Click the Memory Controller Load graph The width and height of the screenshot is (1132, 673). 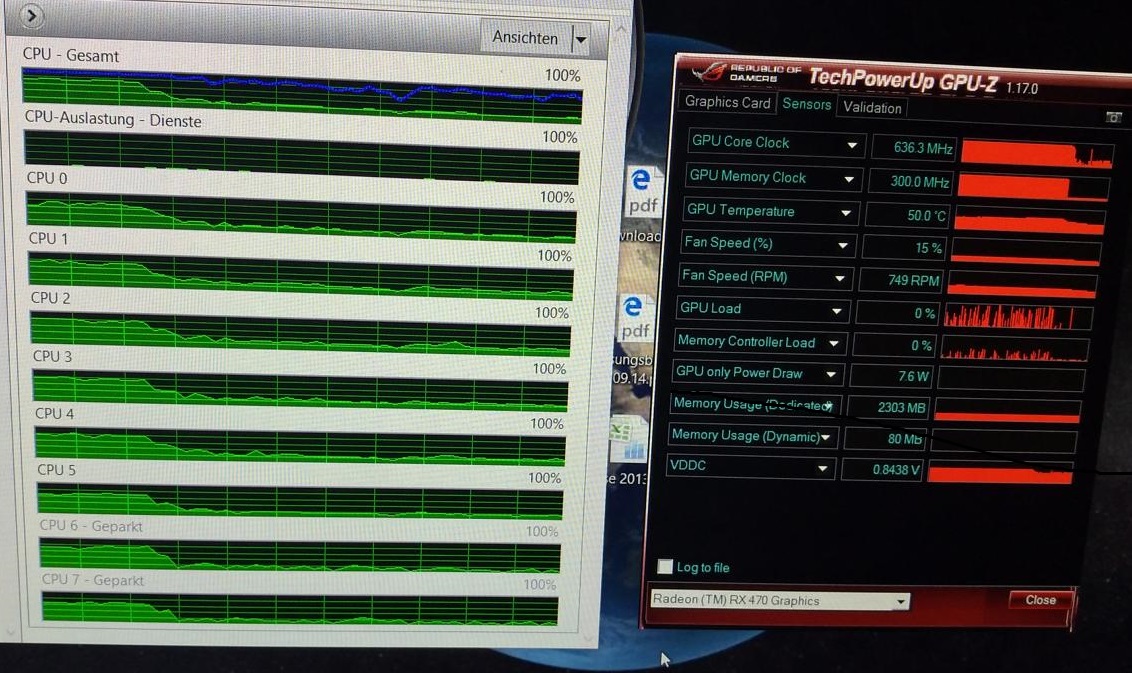pos(1014,349)
